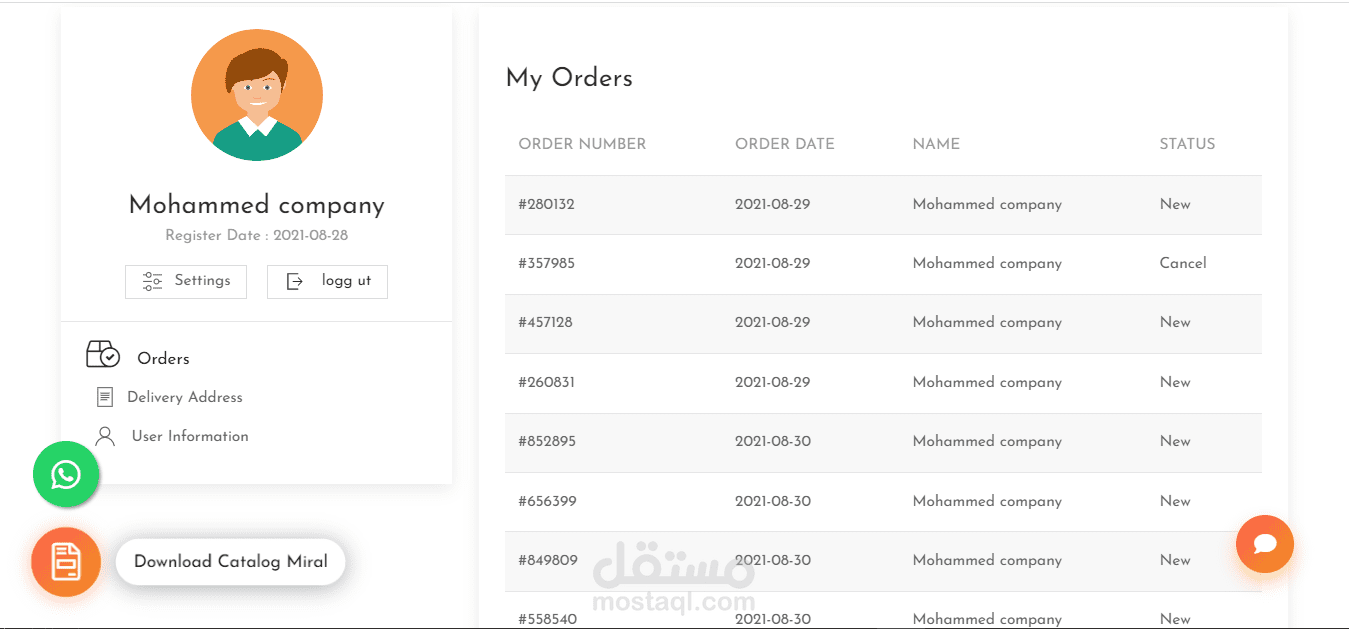
Task: Open order number #280132
Action: (546, 204)
